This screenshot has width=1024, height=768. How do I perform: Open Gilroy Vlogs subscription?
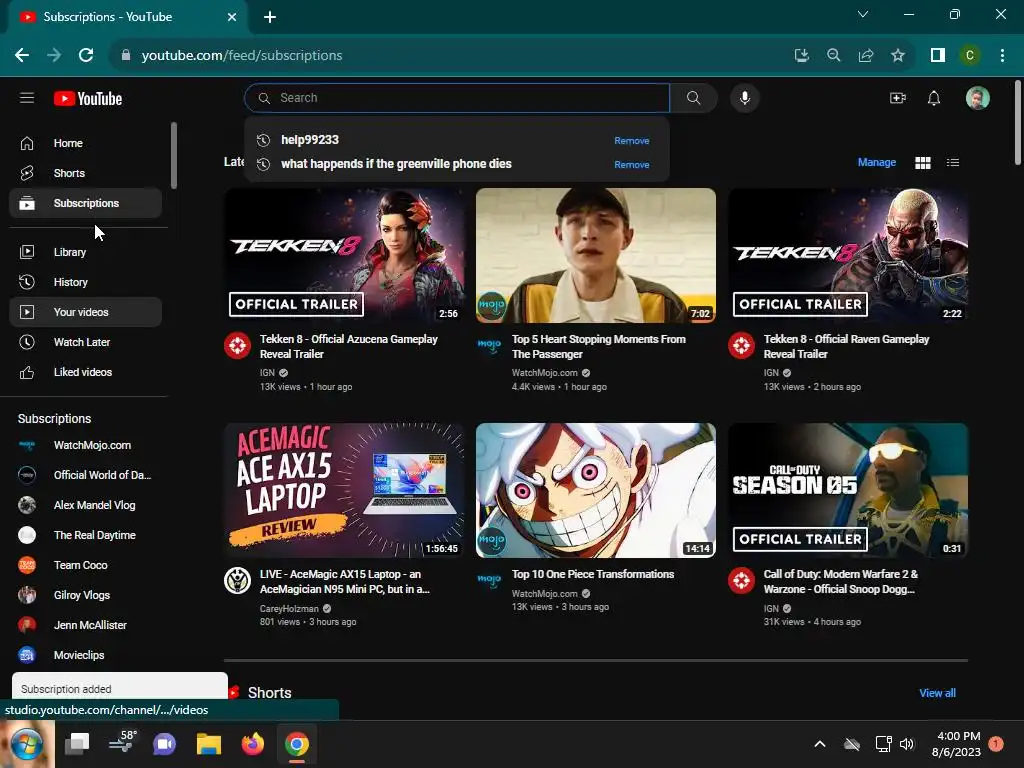click(86, 596)
